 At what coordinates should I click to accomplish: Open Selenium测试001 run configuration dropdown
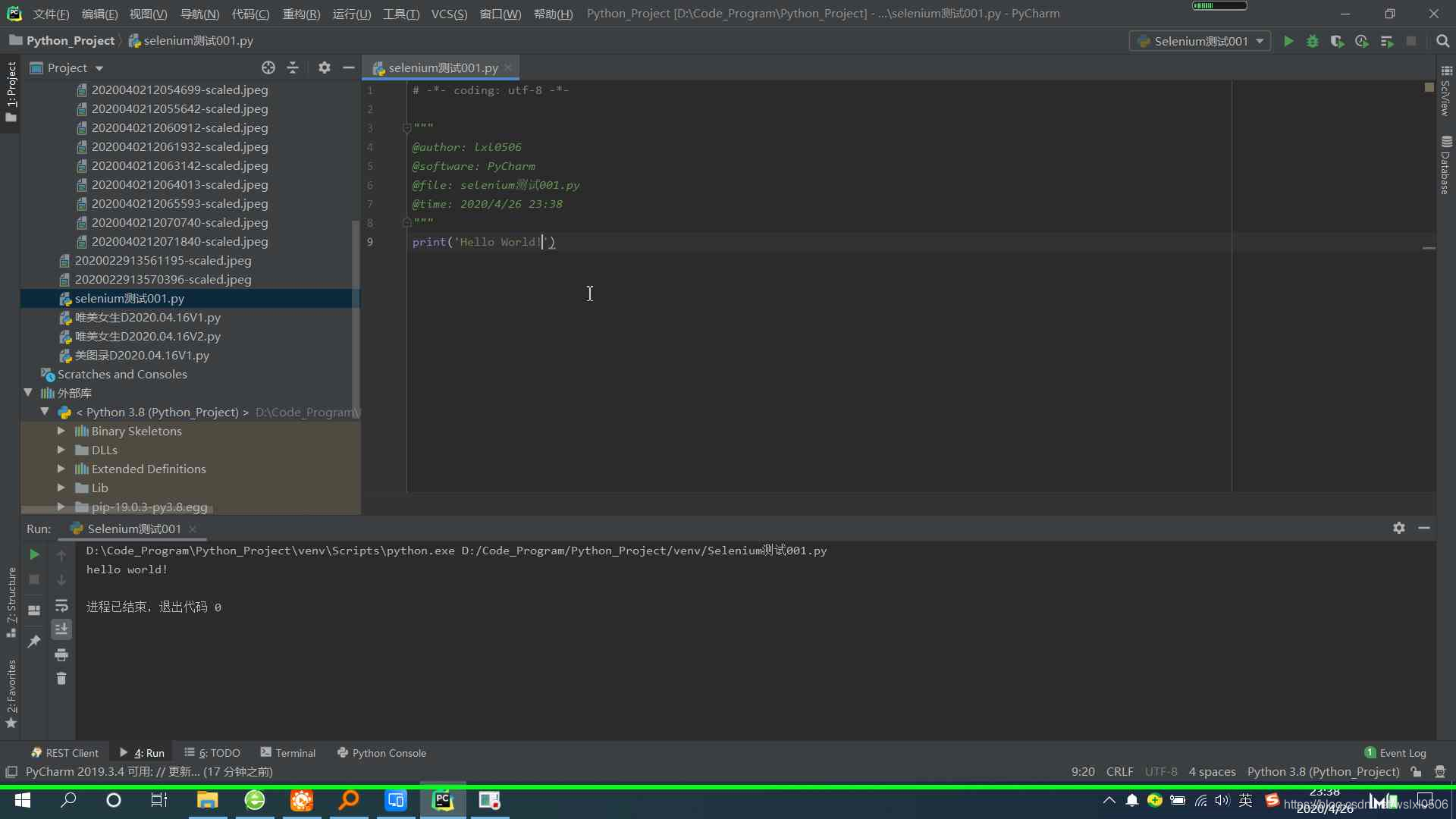coord(1200,41)
